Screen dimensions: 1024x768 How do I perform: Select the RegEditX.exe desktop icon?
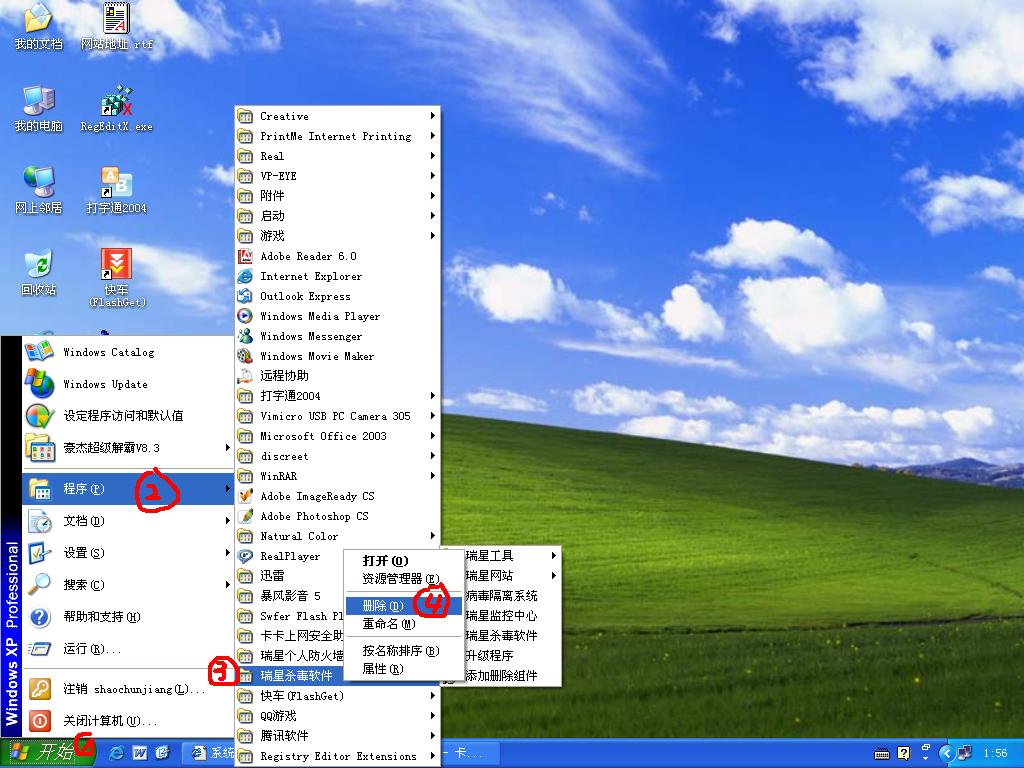pyautogui.click(x=116, y=108)
